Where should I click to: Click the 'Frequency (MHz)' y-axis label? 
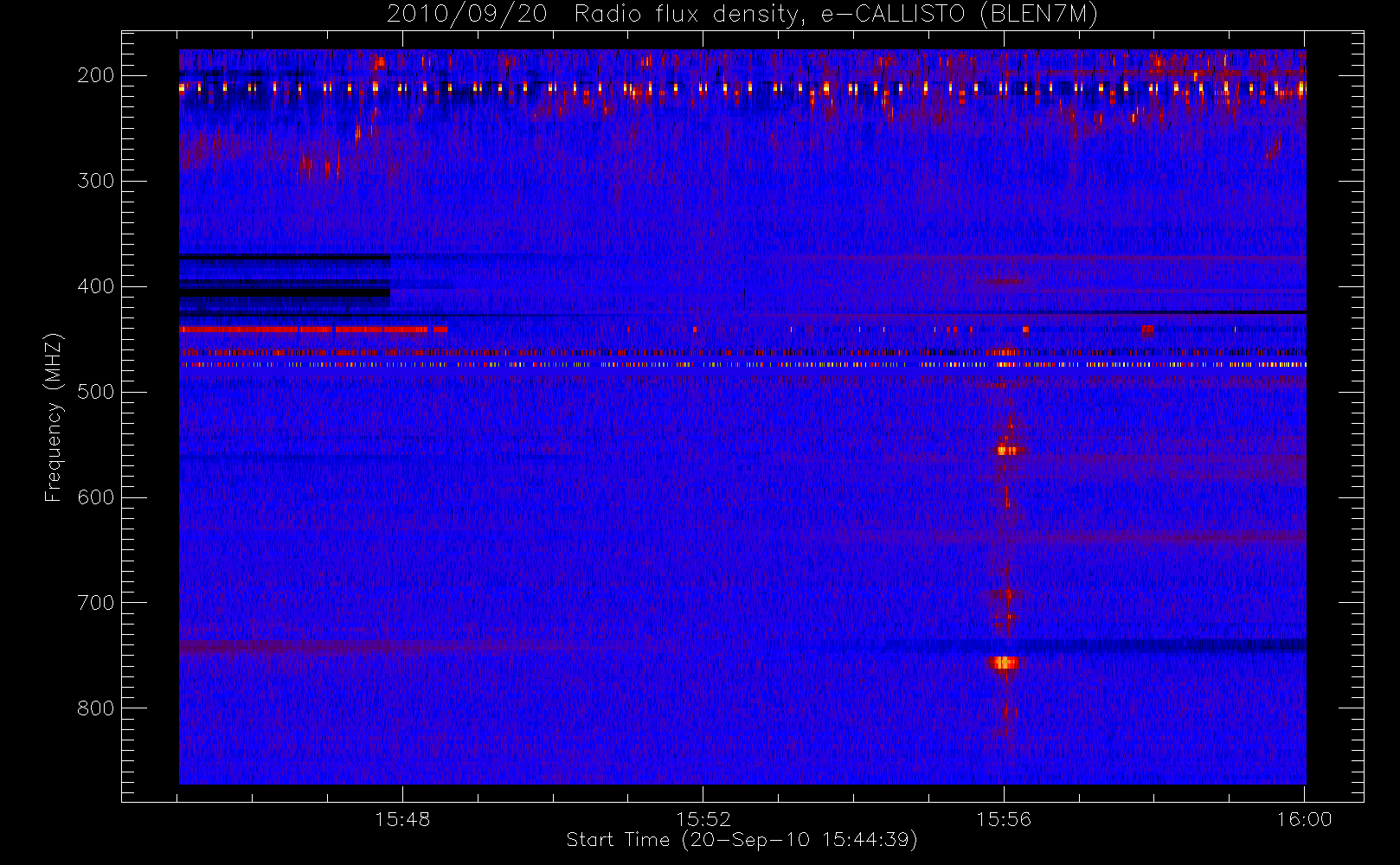(x=54, y=417)
